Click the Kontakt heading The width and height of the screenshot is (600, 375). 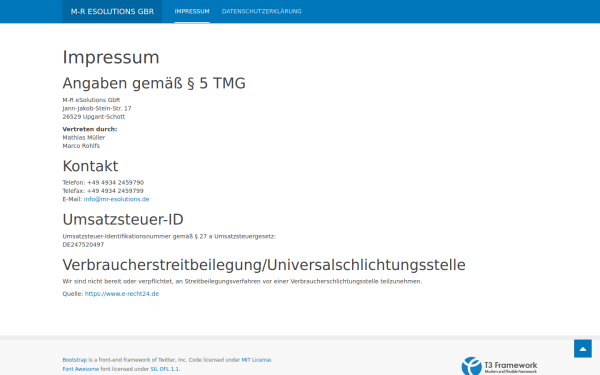pyautogui.click(x=90, y=166)
